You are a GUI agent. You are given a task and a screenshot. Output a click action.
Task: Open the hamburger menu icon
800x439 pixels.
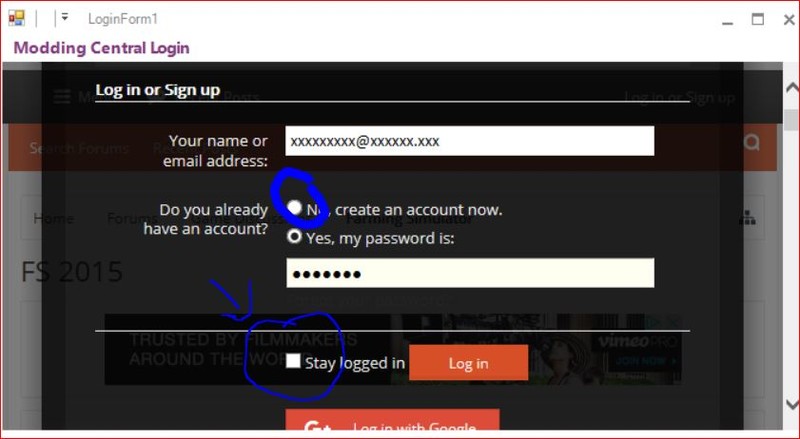pyautogui.click(x=62, y=96)
